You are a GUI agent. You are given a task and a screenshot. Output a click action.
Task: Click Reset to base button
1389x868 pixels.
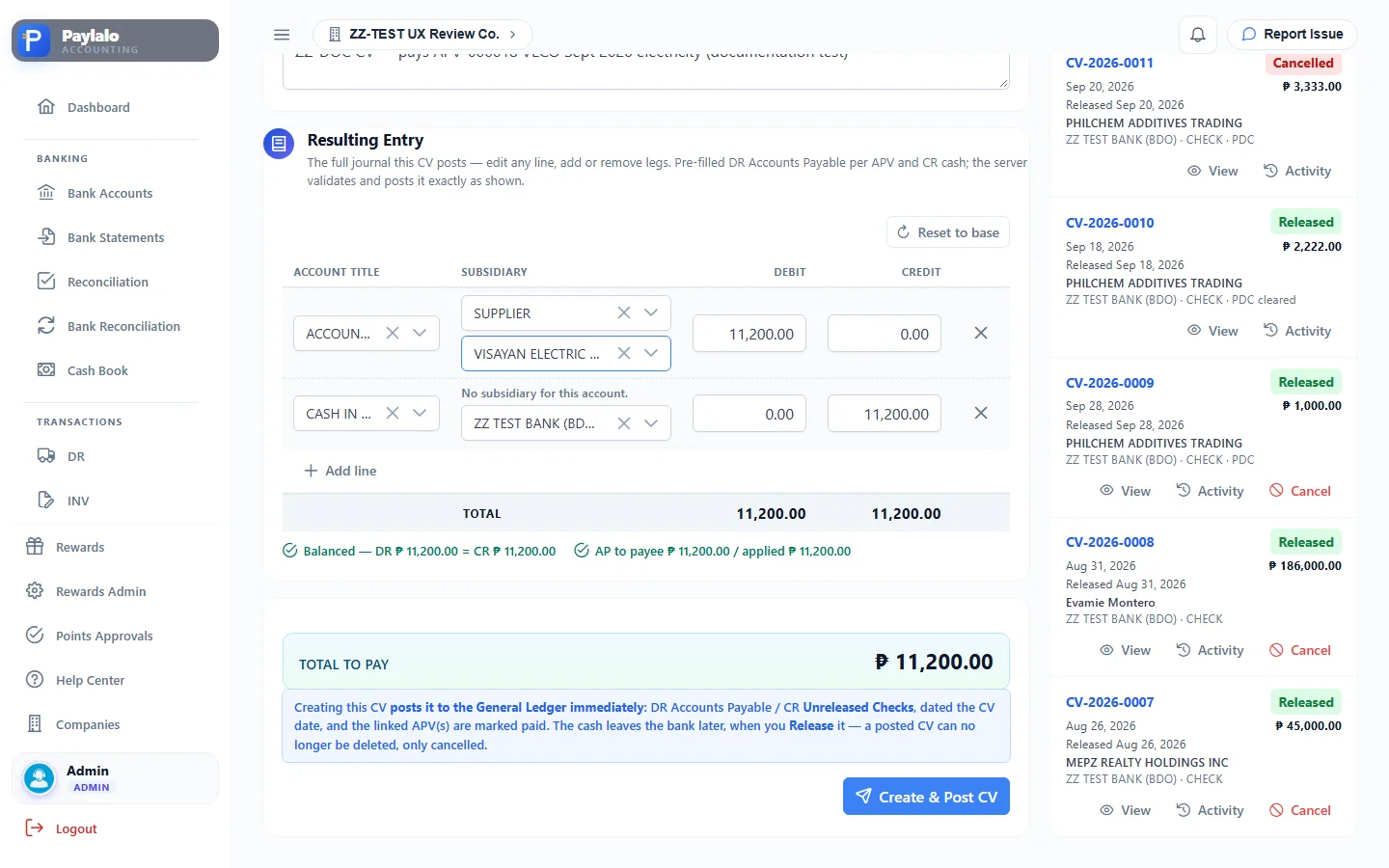[x=948, y=232]
